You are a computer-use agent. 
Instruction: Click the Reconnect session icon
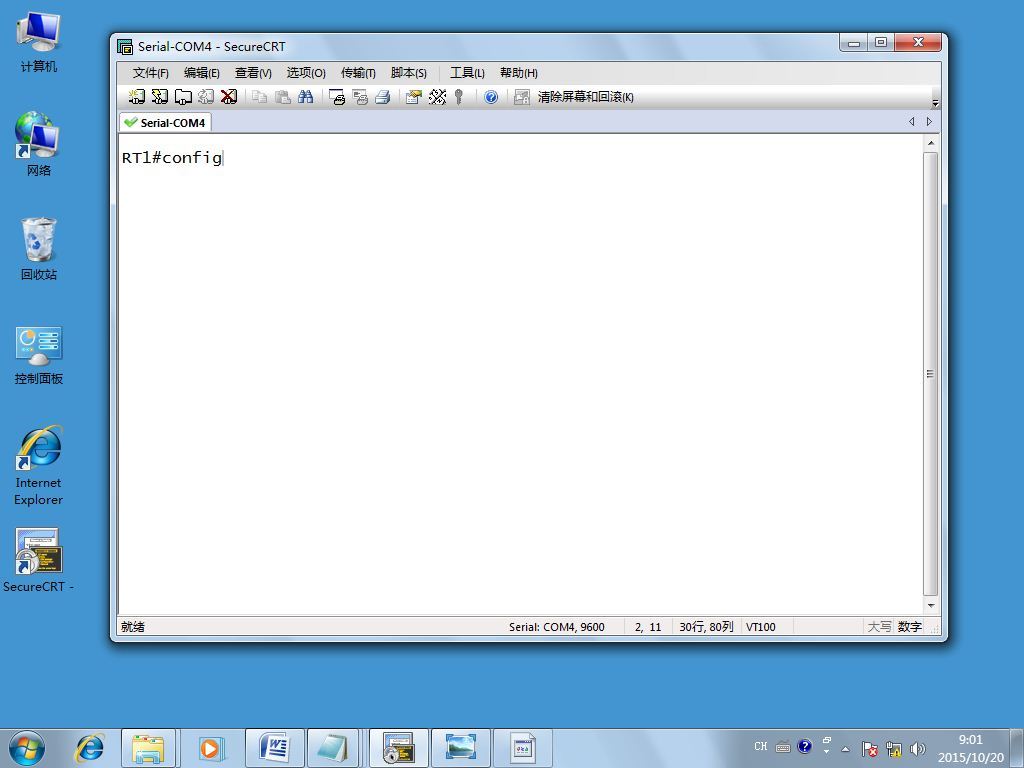click(x=206, y=97)
